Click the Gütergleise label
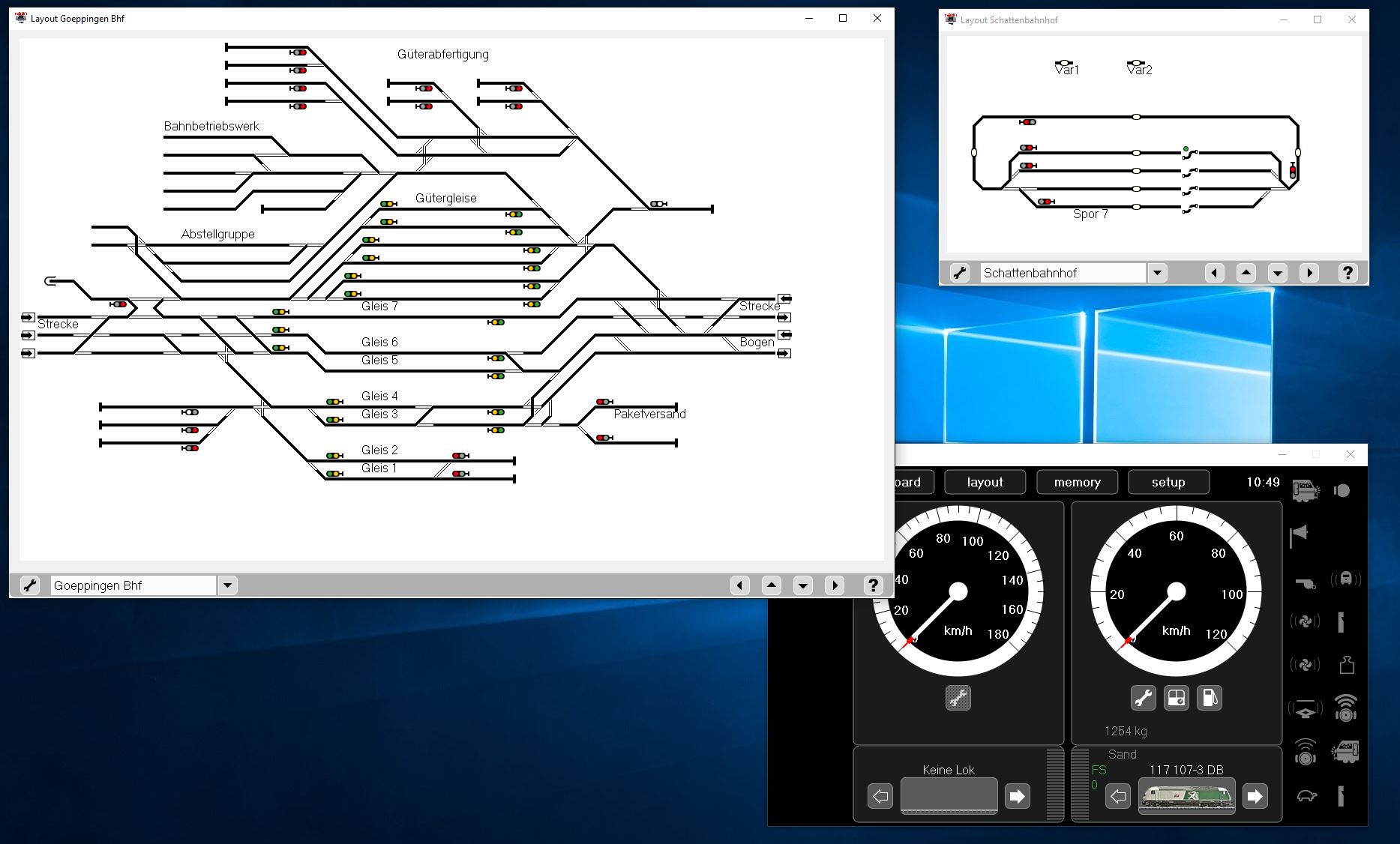This screenshot has height=844, width=1400. (x=446, y=198)
